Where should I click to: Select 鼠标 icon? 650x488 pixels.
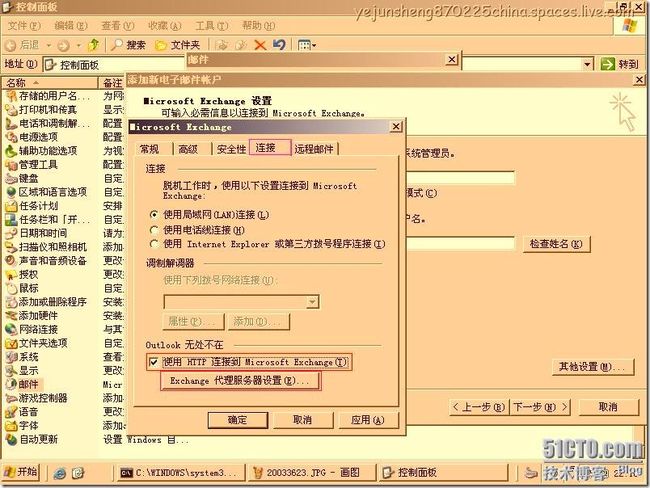(x=11, y=288)
